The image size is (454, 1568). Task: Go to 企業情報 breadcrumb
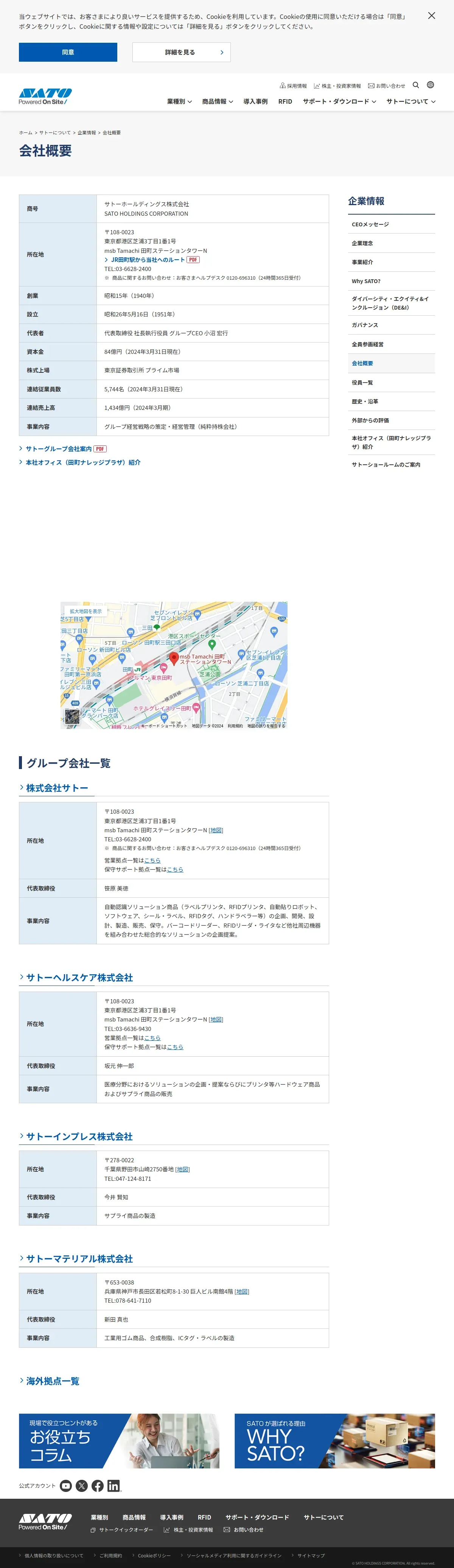[86, 133]
